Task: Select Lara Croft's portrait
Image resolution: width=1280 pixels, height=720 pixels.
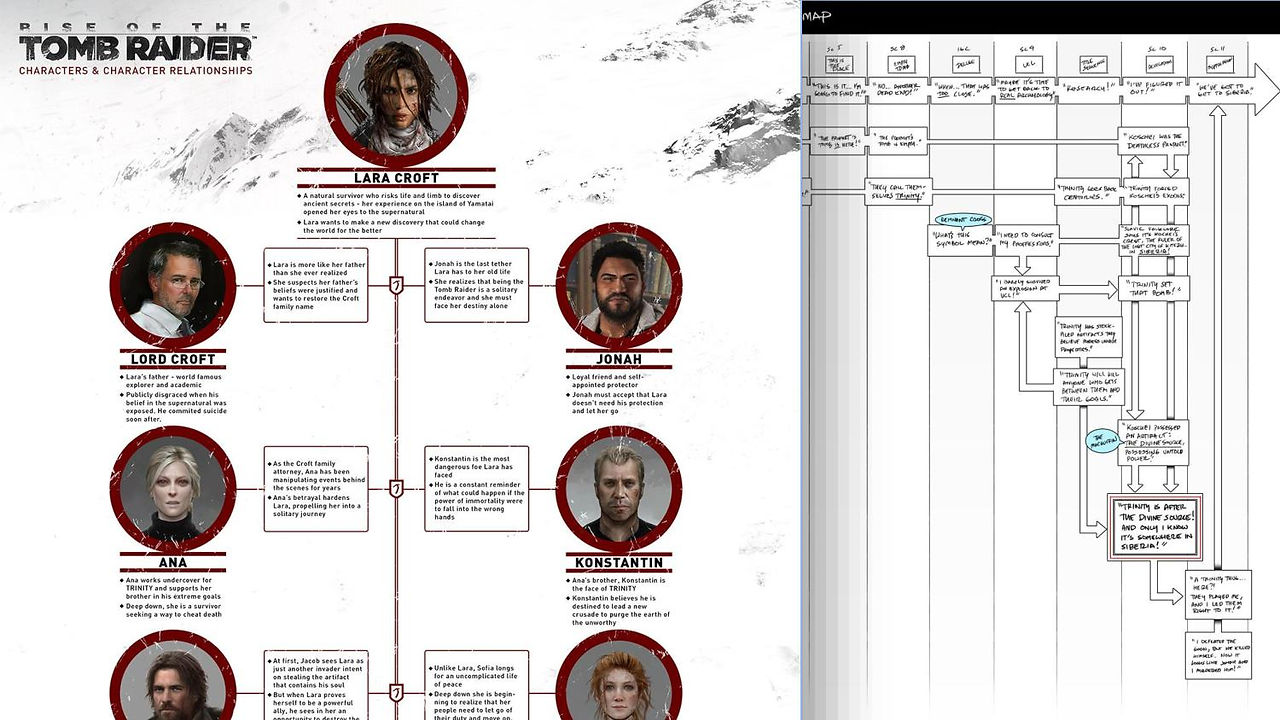Action: click(x=397, y=96)
